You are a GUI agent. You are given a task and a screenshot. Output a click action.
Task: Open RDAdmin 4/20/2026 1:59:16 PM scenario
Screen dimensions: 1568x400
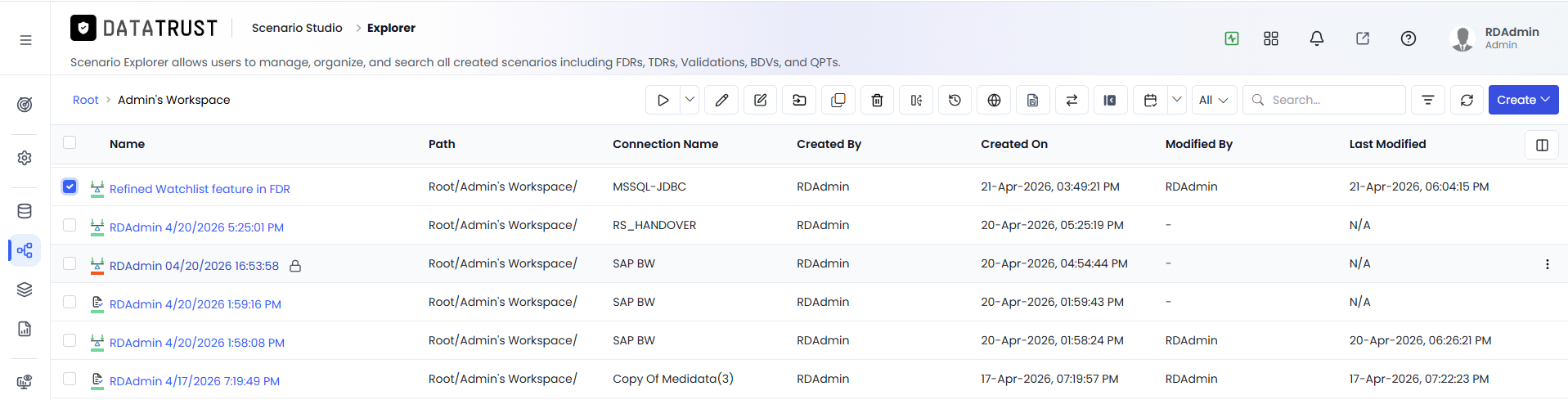[x=195, y=304]
